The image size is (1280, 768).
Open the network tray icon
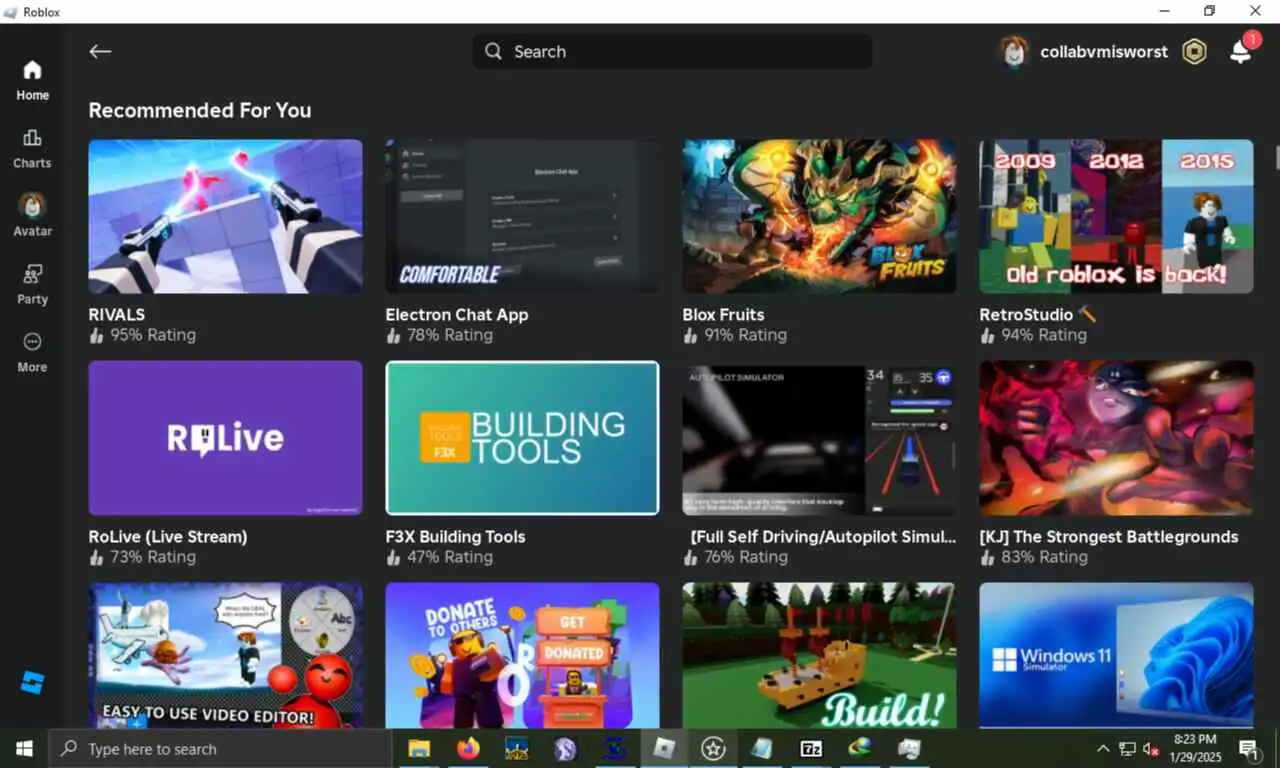pyautogui.click(x=1127, y=749)
